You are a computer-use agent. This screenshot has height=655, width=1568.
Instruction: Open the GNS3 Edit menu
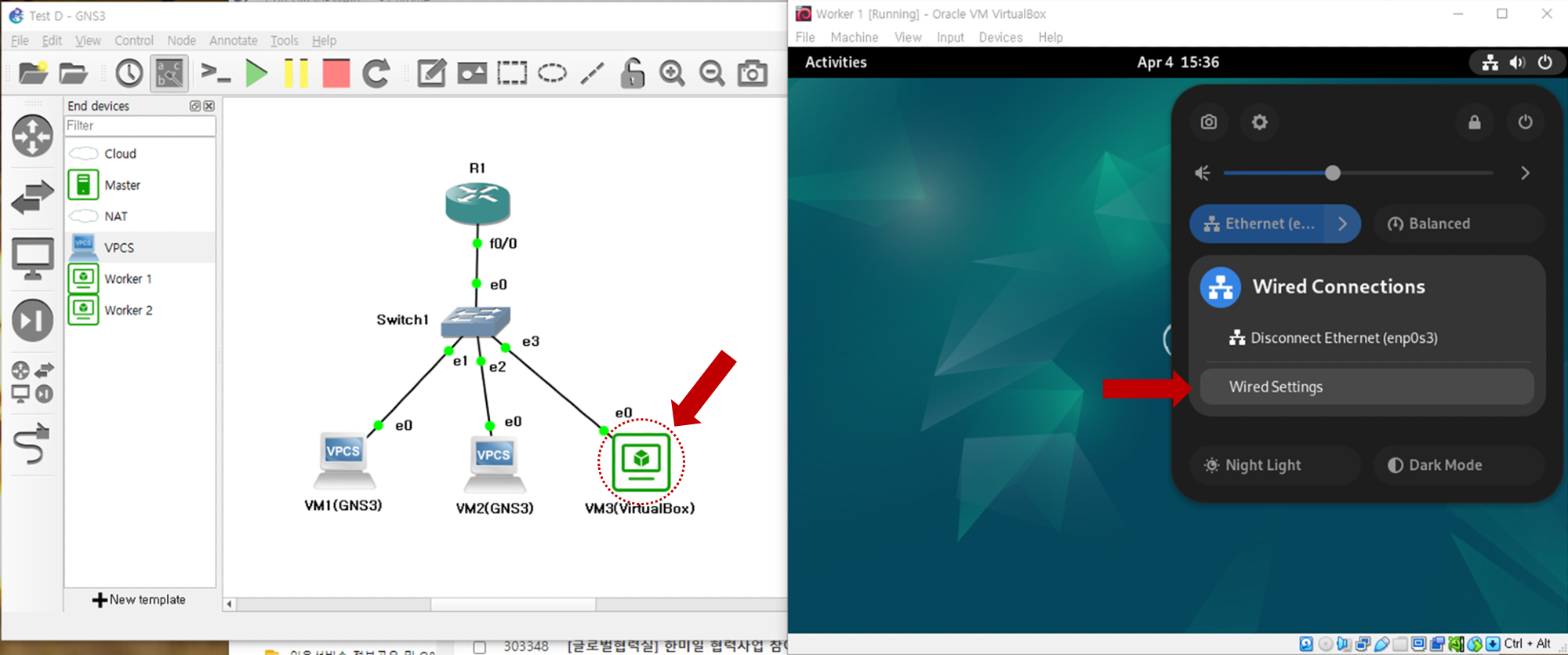(52, 40)
